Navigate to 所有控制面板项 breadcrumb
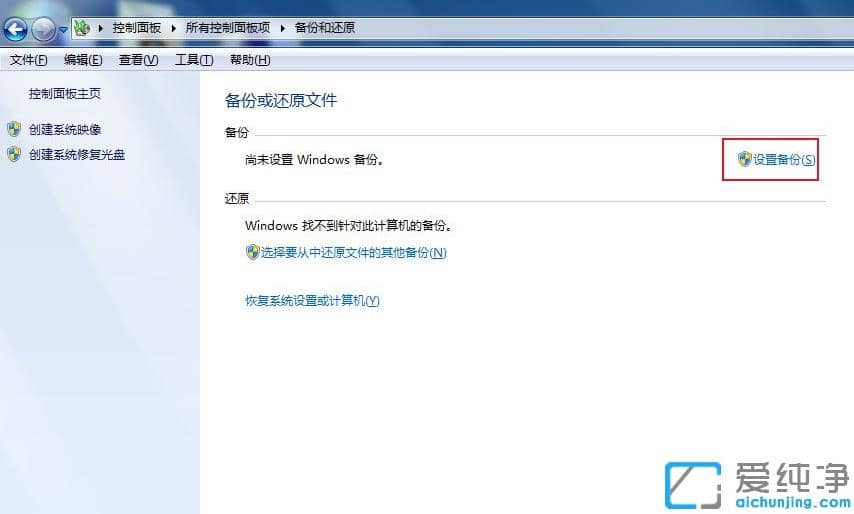Image resolution: width=854 pixels, height=514 pixels. 229,28
